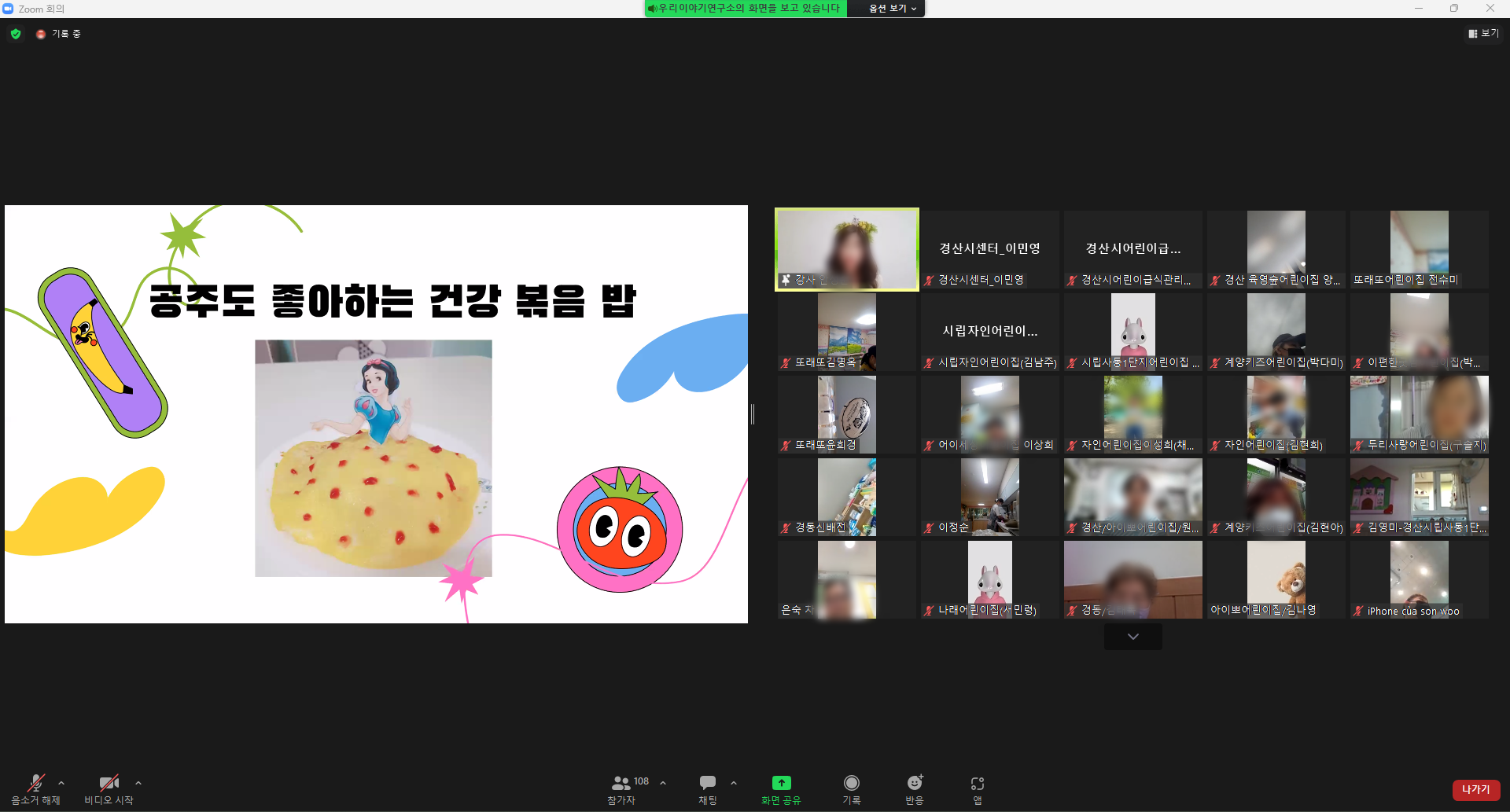
Task: Select iPhone của son woo tile
Action: coord(1420,579)
